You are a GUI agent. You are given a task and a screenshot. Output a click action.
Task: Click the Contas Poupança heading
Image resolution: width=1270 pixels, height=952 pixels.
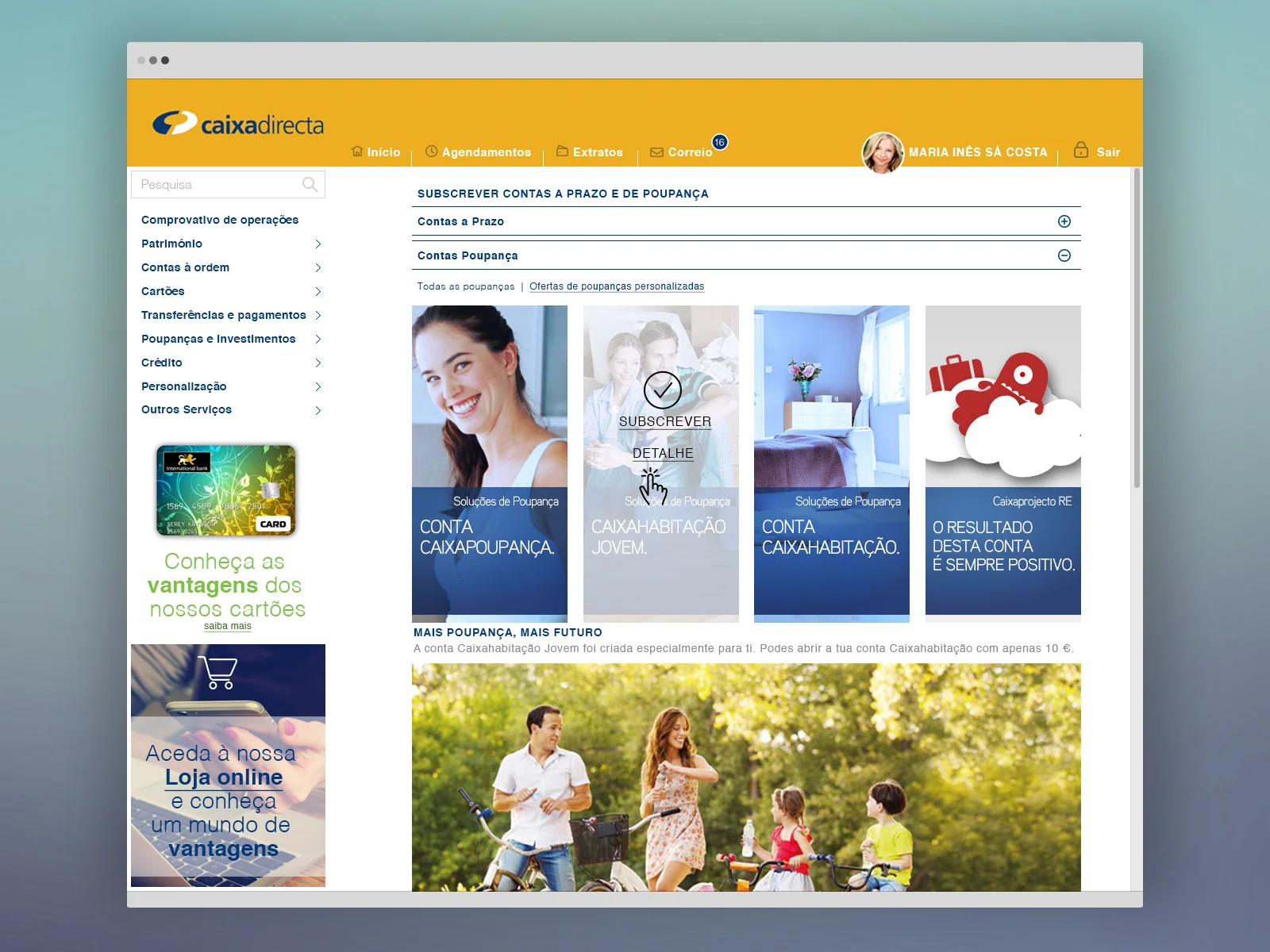pos(468,255)
